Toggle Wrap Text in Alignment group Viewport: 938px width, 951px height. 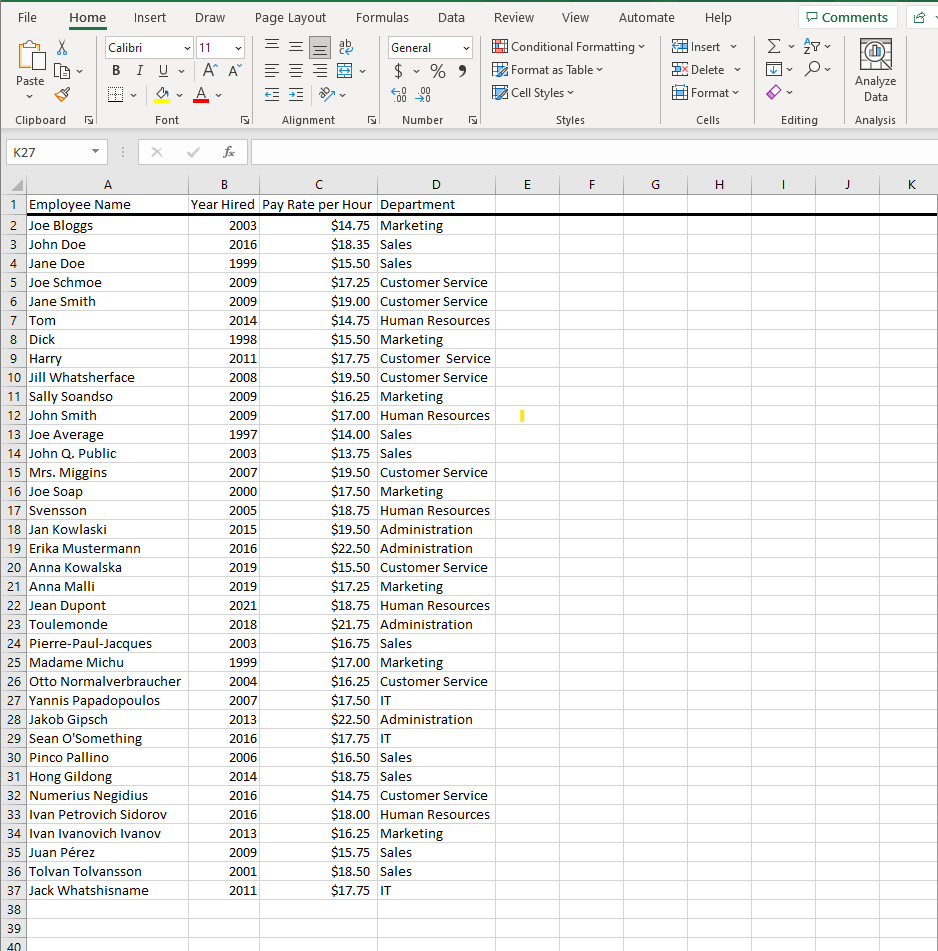[347, 47]
